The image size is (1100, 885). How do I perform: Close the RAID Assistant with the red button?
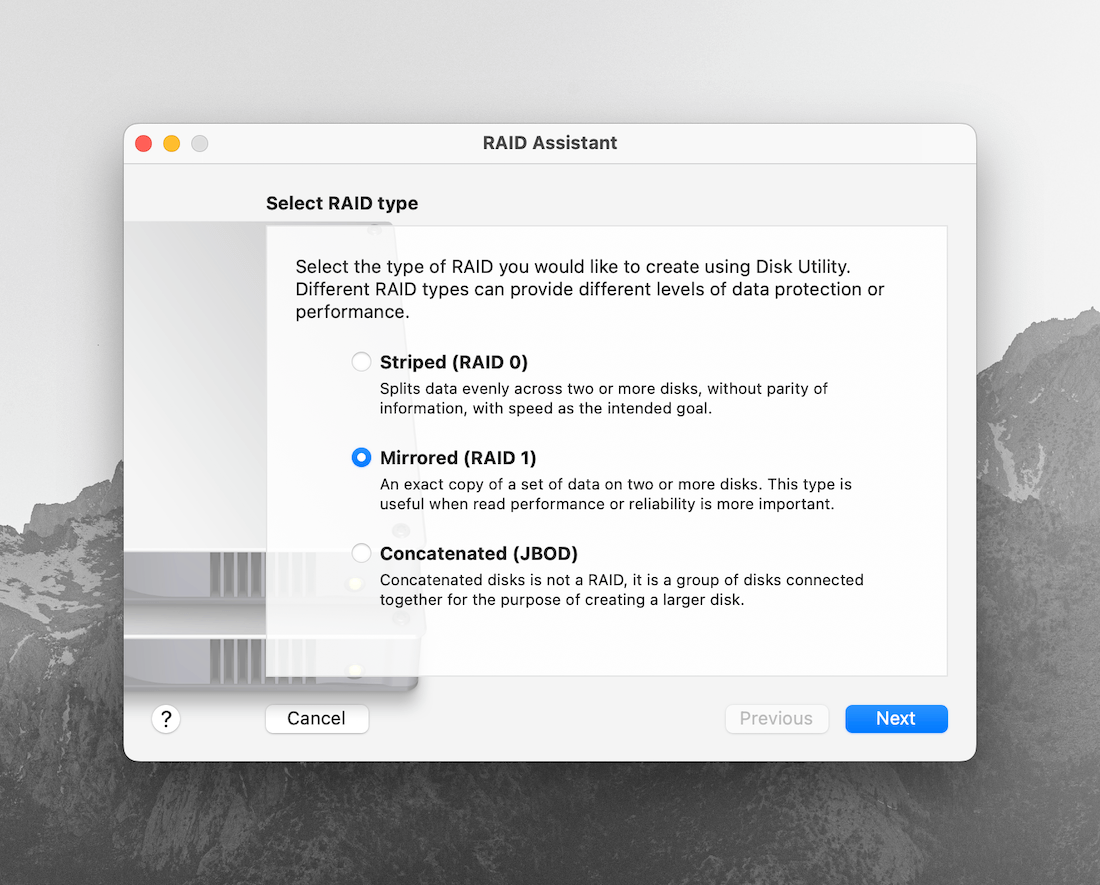click(x=143, y=143)
